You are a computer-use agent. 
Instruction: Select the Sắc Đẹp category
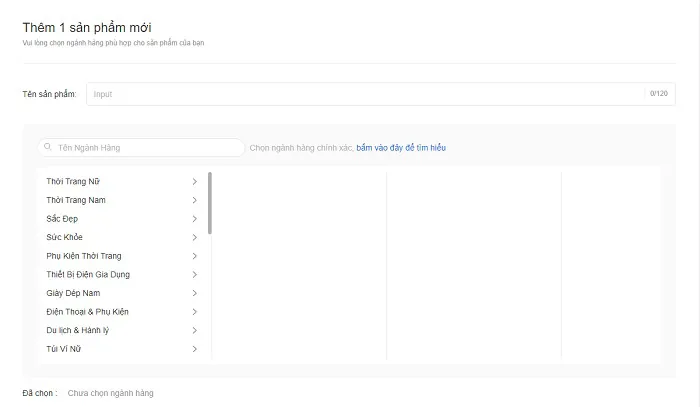point(122,219)
